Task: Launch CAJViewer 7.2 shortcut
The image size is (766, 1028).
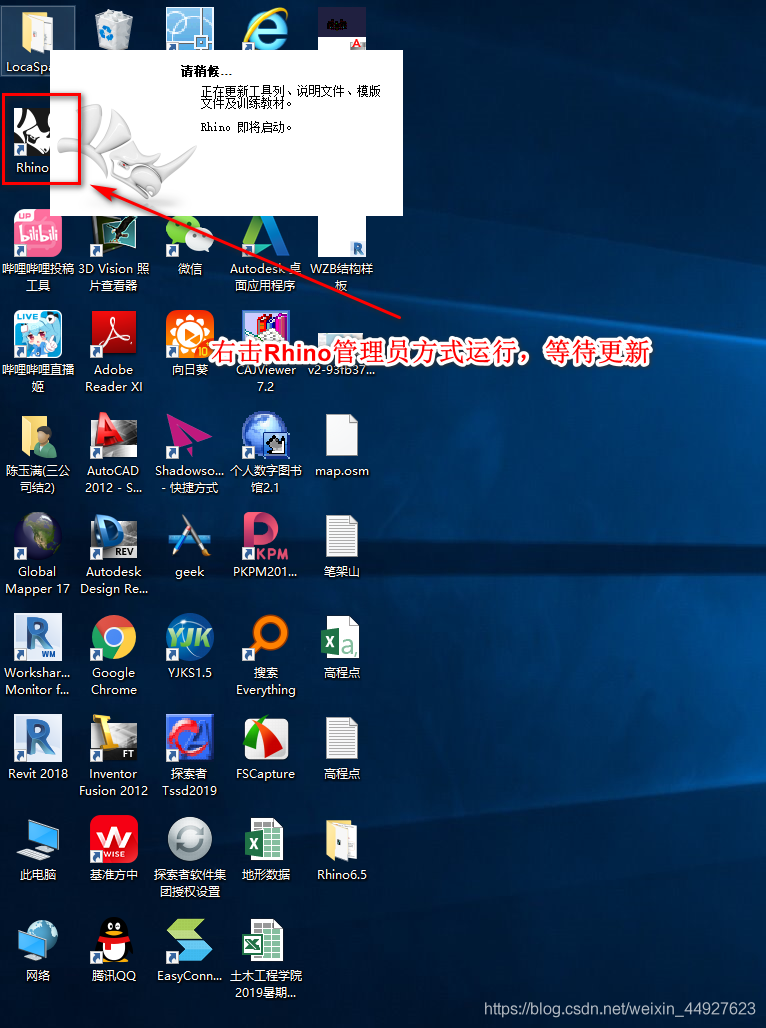Action: coord(265,351)
